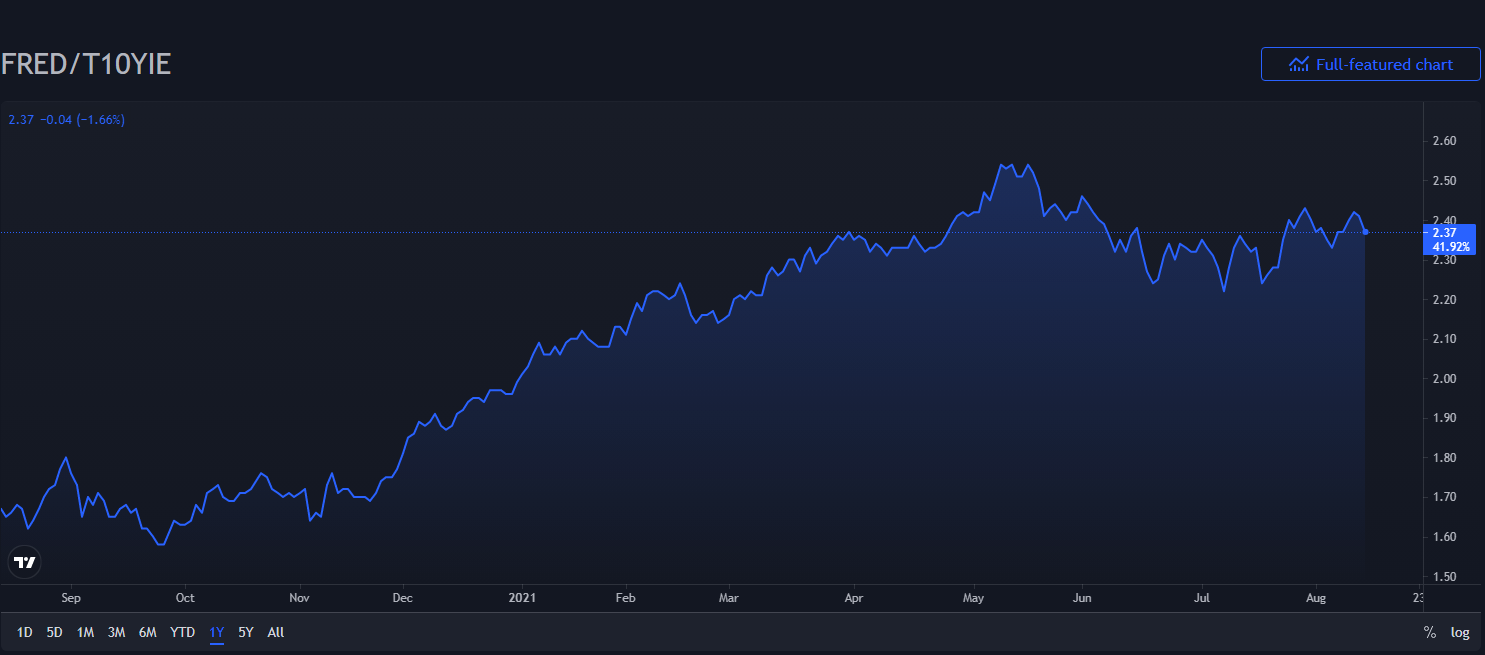The image size is (1485, 655).
Task: Select the active 1Y range
Action: [x=216, y=632]
